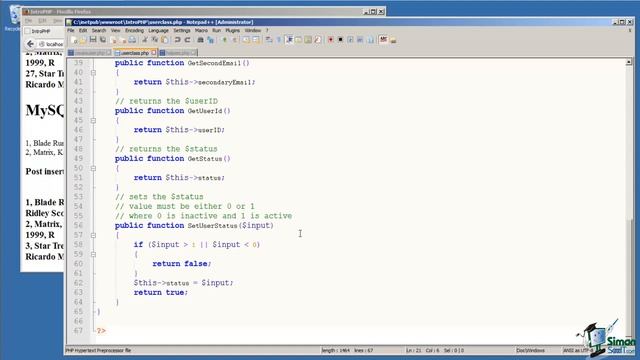Click the Open file toolbar icon

83,40
